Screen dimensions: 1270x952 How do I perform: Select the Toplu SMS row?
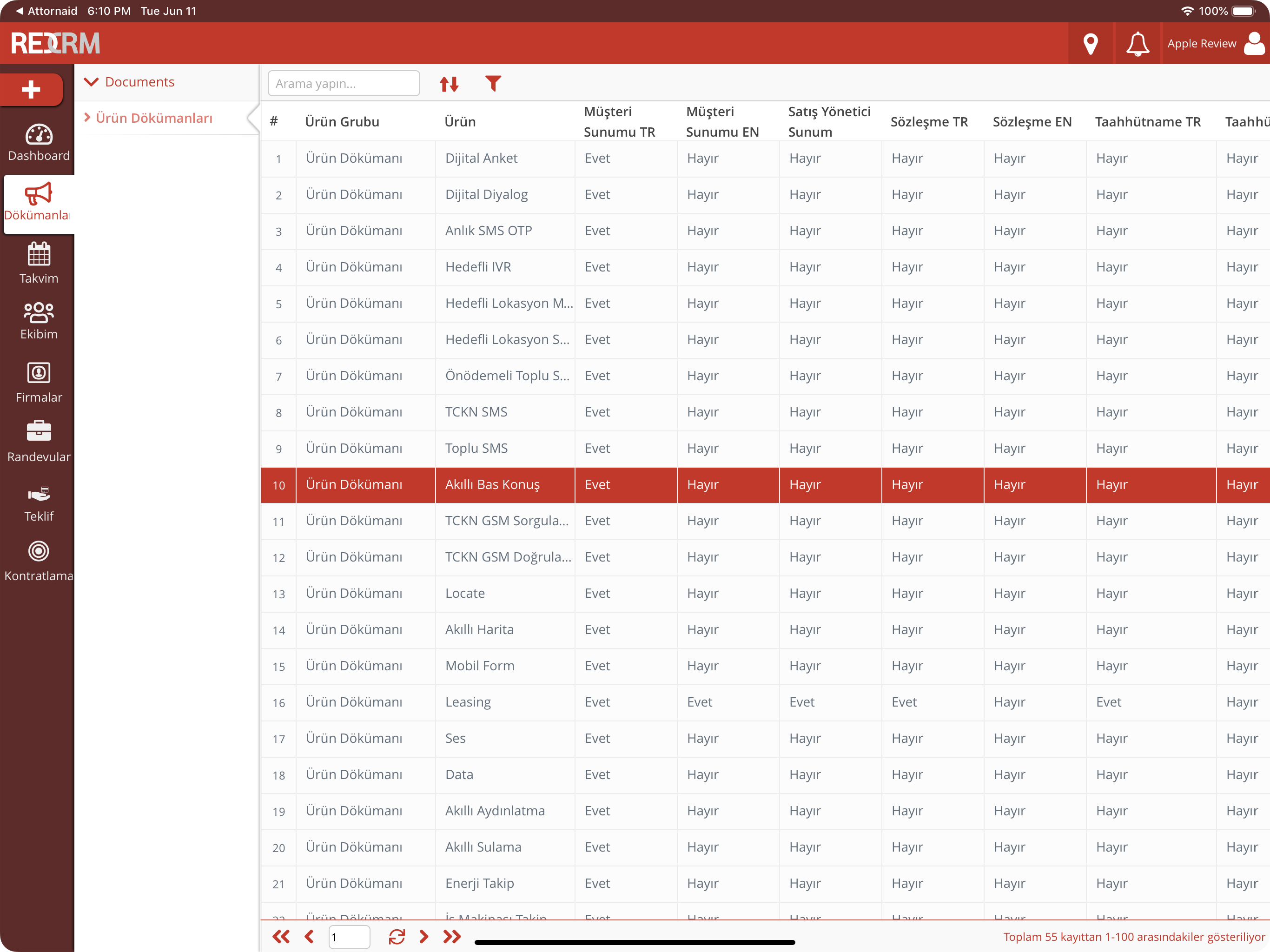(765, 449)
